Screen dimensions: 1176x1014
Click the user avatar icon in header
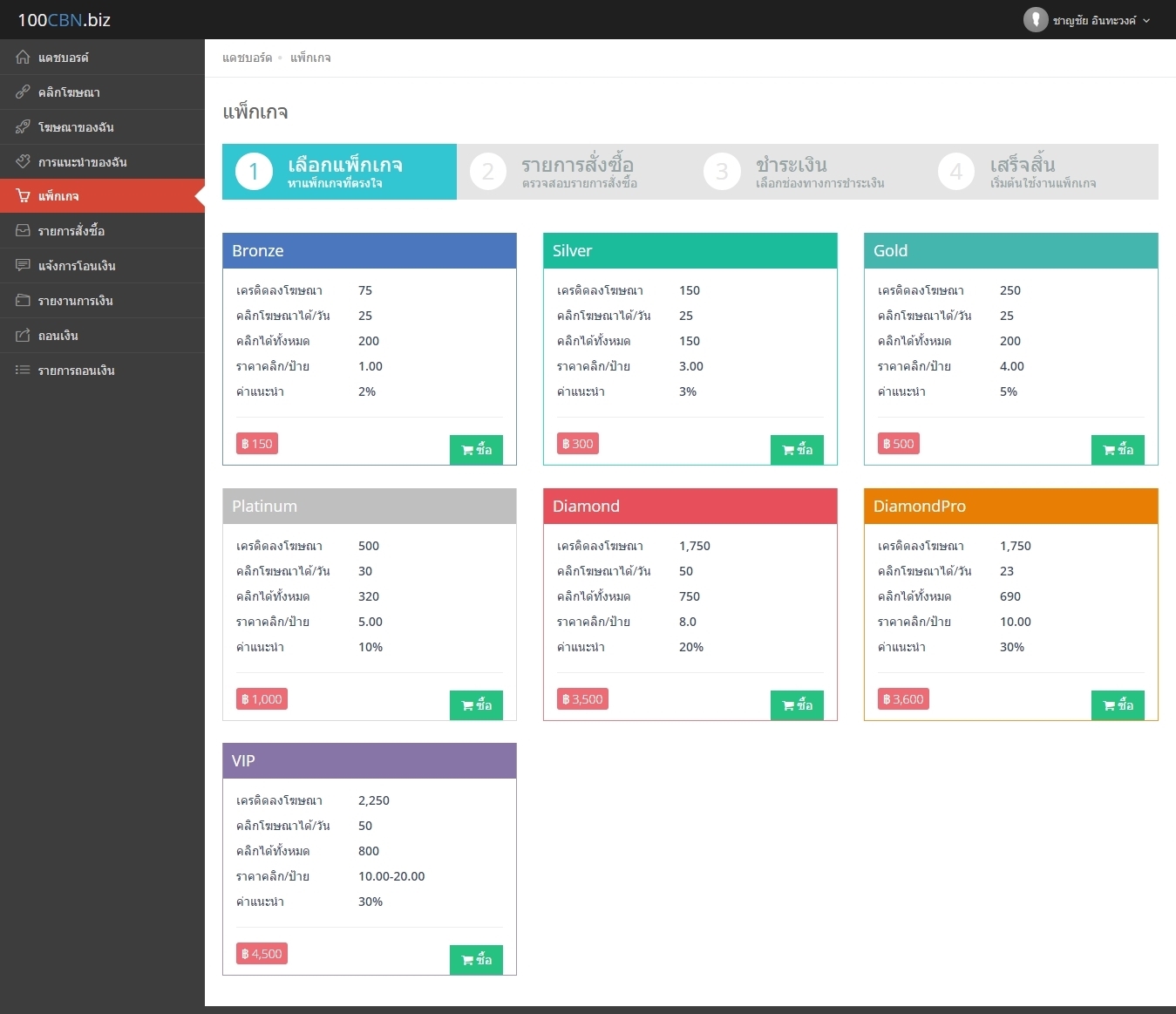(x=1036, y=19)
